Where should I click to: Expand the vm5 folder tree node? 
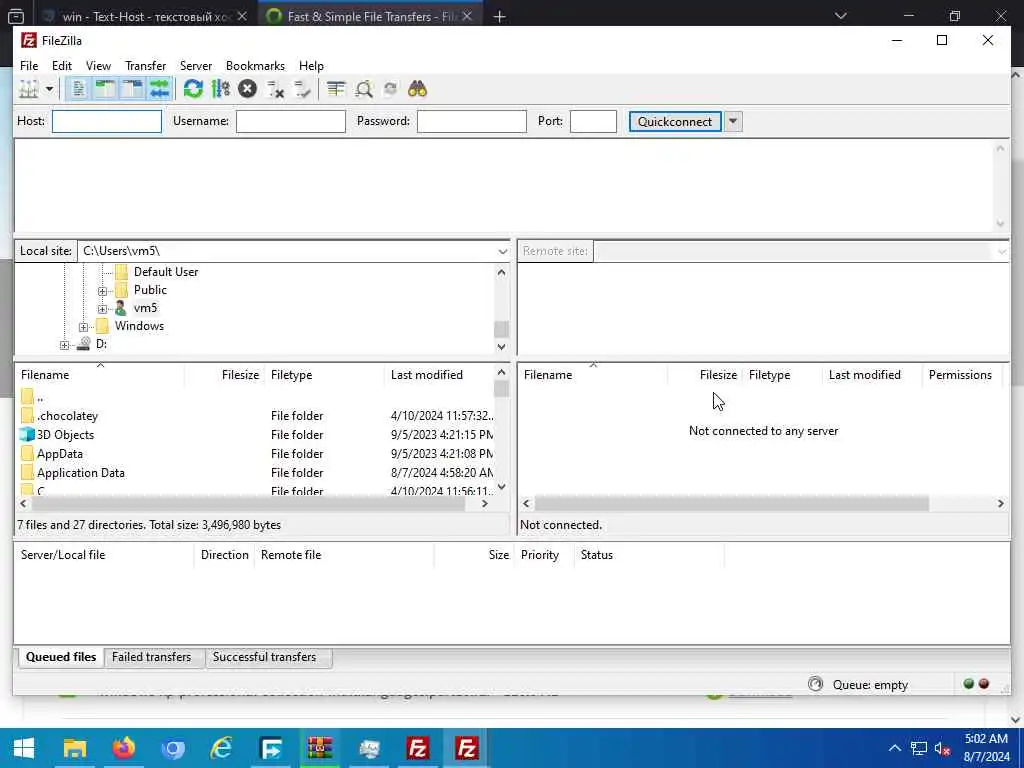[103, 309]
